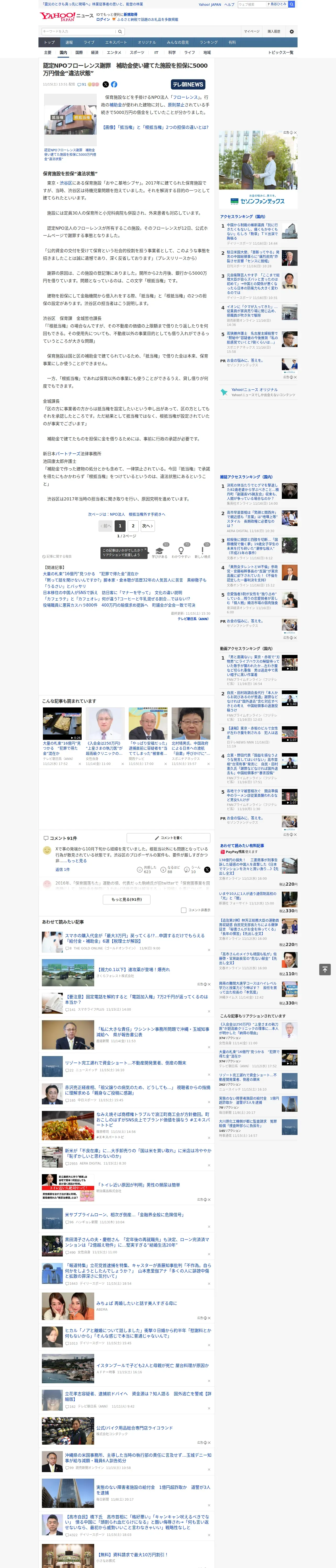
Task: Click the 次へ pagination button
Action: (147, 525)
